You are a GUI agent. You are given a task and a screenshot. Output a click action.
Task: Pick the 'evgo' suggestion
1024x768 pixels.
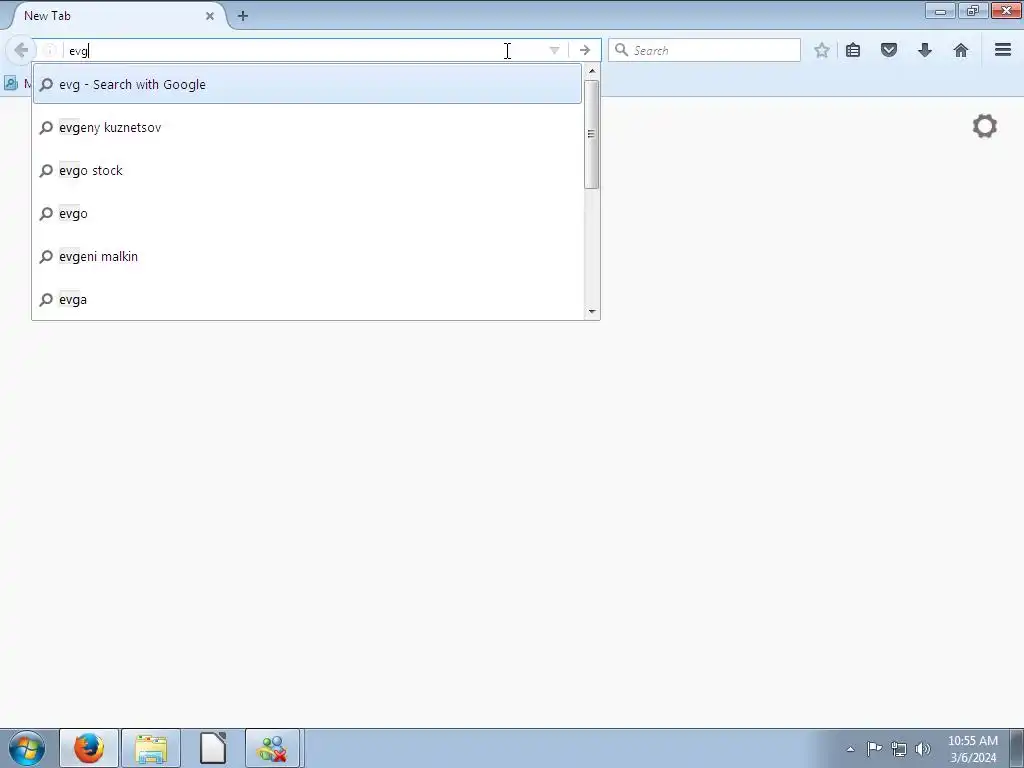(x=307, y=214)
